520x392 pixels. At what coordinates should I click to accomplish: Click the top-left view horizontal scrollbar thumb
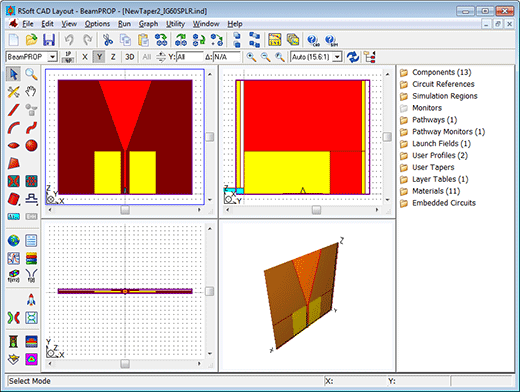(x=125, y=210)
